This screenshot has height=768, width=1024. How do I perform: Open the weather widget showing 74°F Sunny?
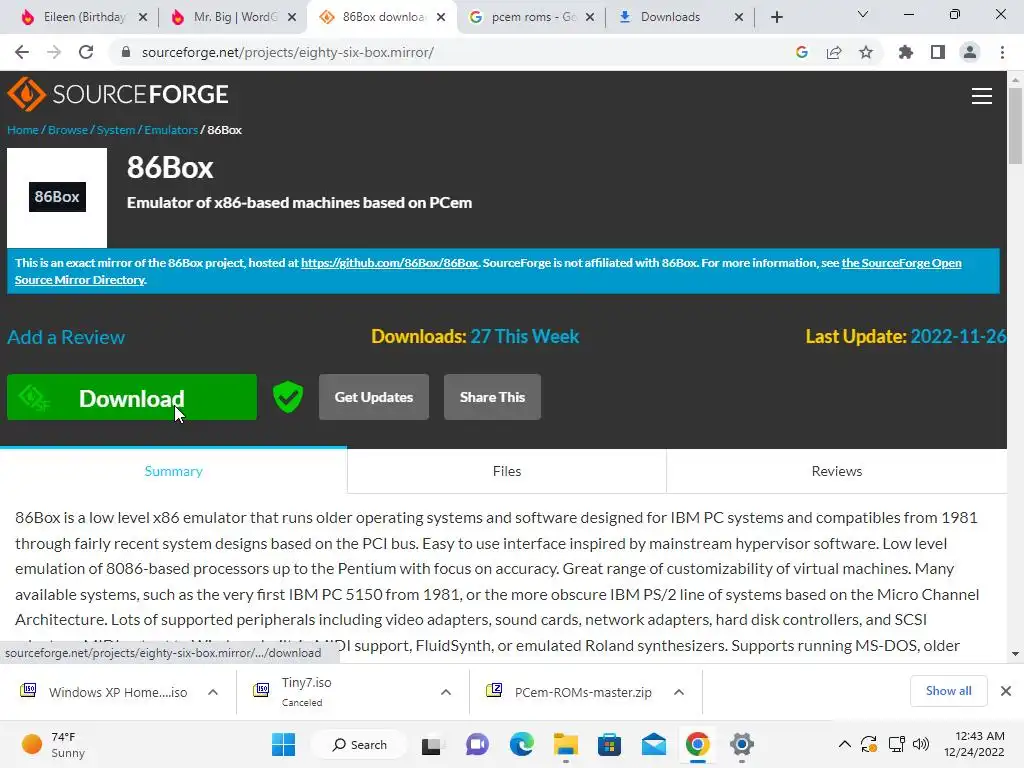click(54, 744)
